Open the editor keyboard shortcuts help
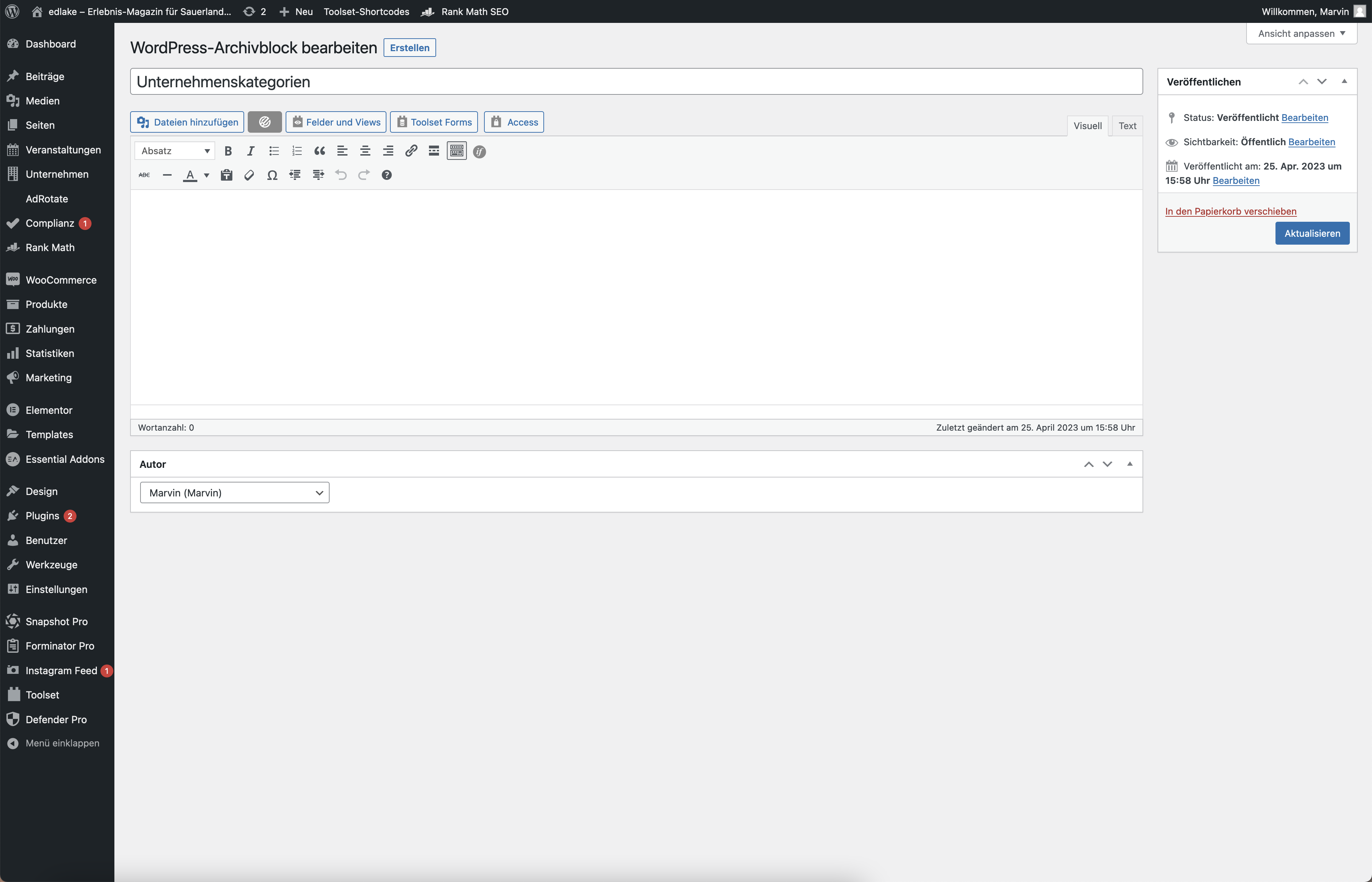The height and width of the screenshot is (882, 1372). [387, 175]
